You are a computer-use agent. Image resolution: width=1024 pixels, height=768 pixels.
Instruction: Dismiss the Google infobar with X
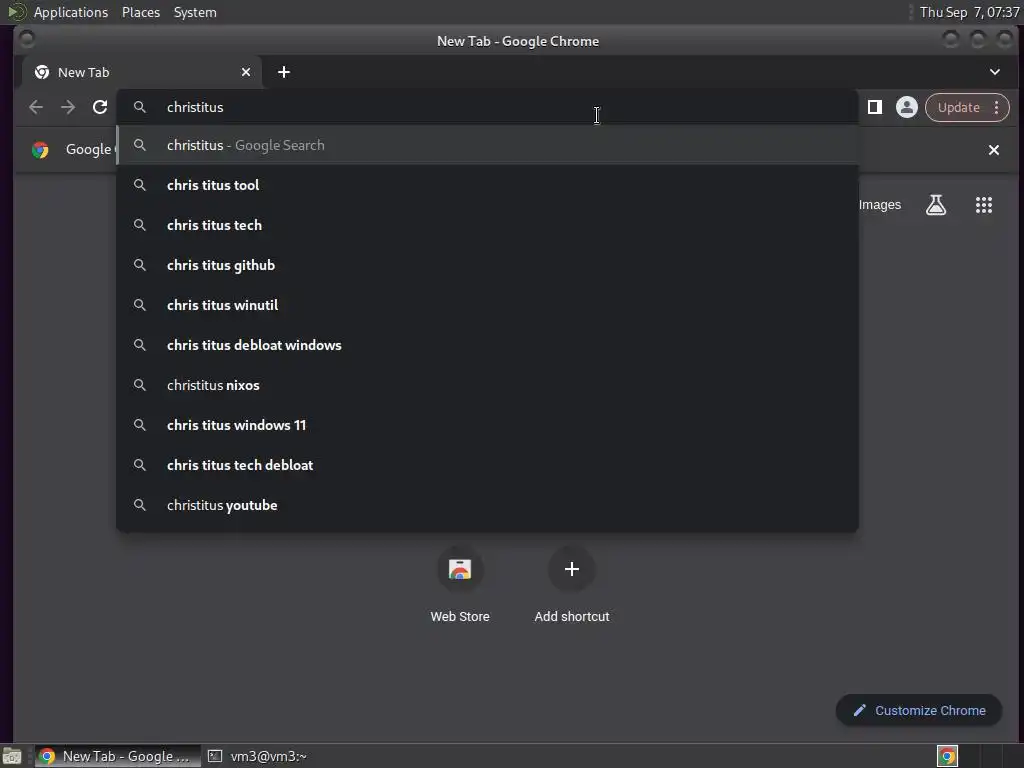point(994,150)
